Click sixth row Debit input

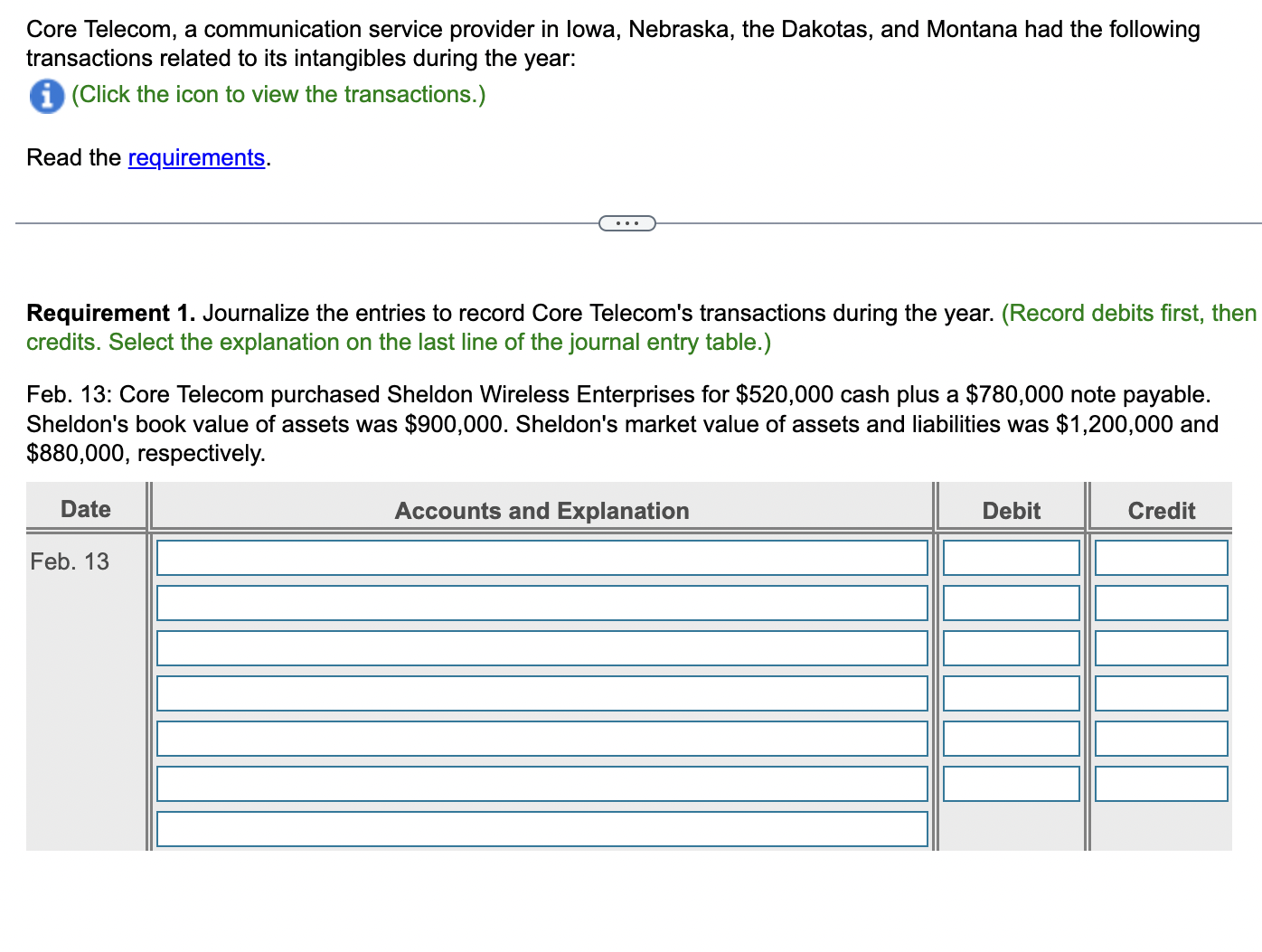[1012, 783]
